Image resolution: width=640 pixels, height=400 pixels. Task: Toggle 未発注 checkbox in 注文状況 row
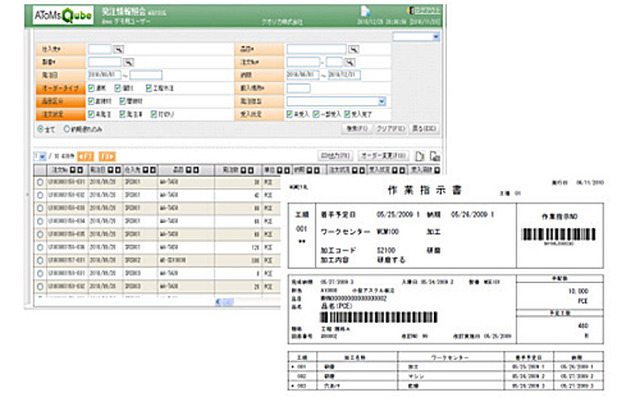(x=91, y=114)
